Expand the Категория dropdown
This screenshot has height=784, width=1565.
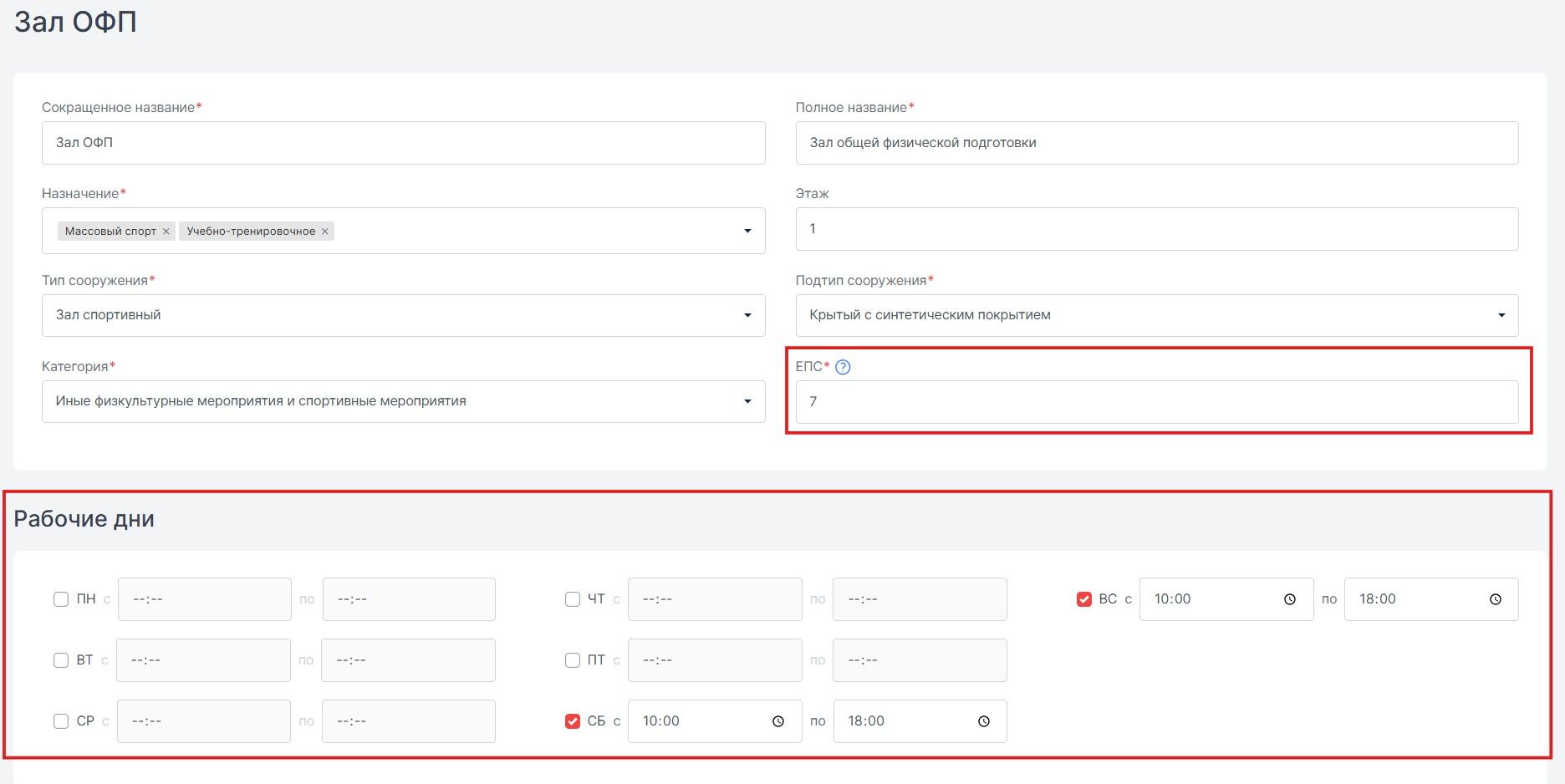click(404, 401)
